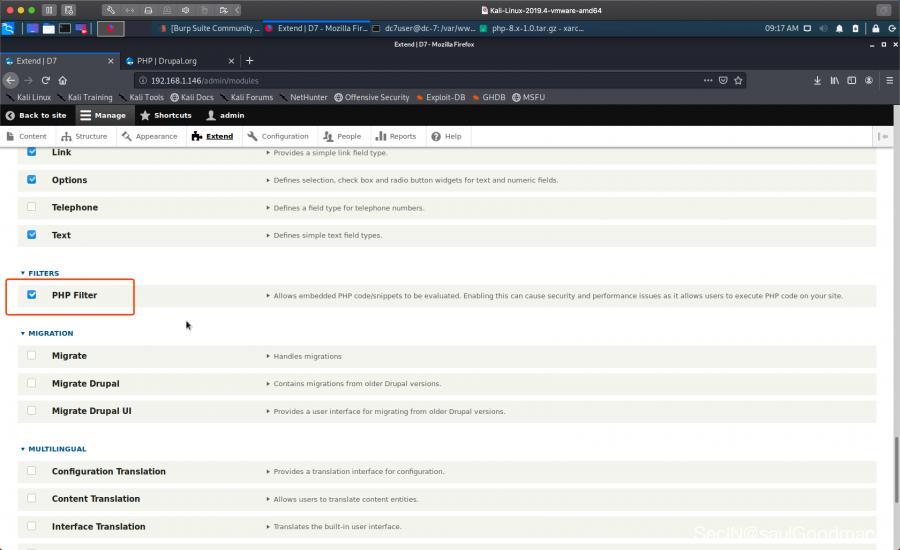
Task: Open the Firefox downloads panel
Action: click(817, 80)
